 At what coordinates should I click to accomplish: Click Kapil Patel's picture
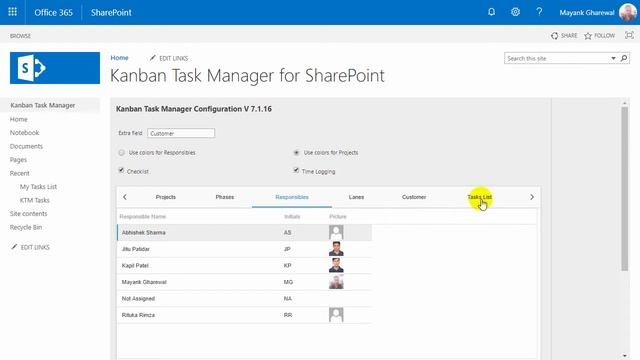336,265
